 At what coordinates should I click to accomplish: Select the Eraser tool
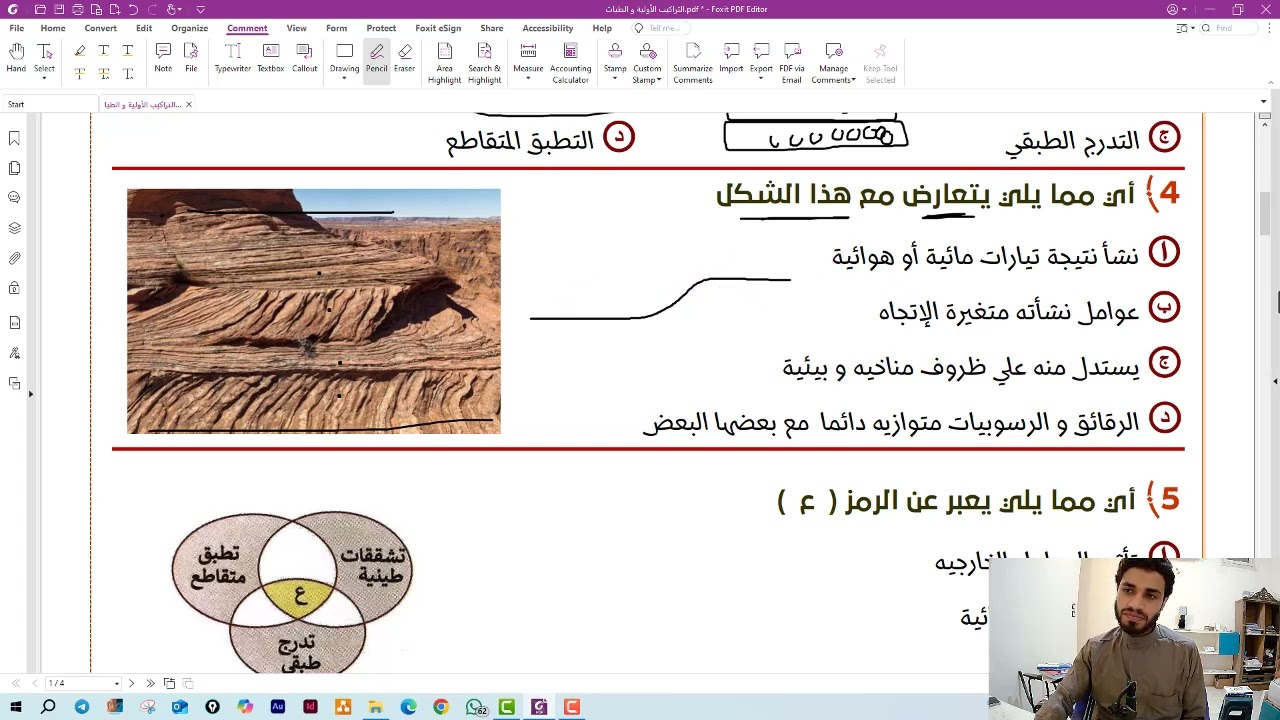(x=405, y=58)
